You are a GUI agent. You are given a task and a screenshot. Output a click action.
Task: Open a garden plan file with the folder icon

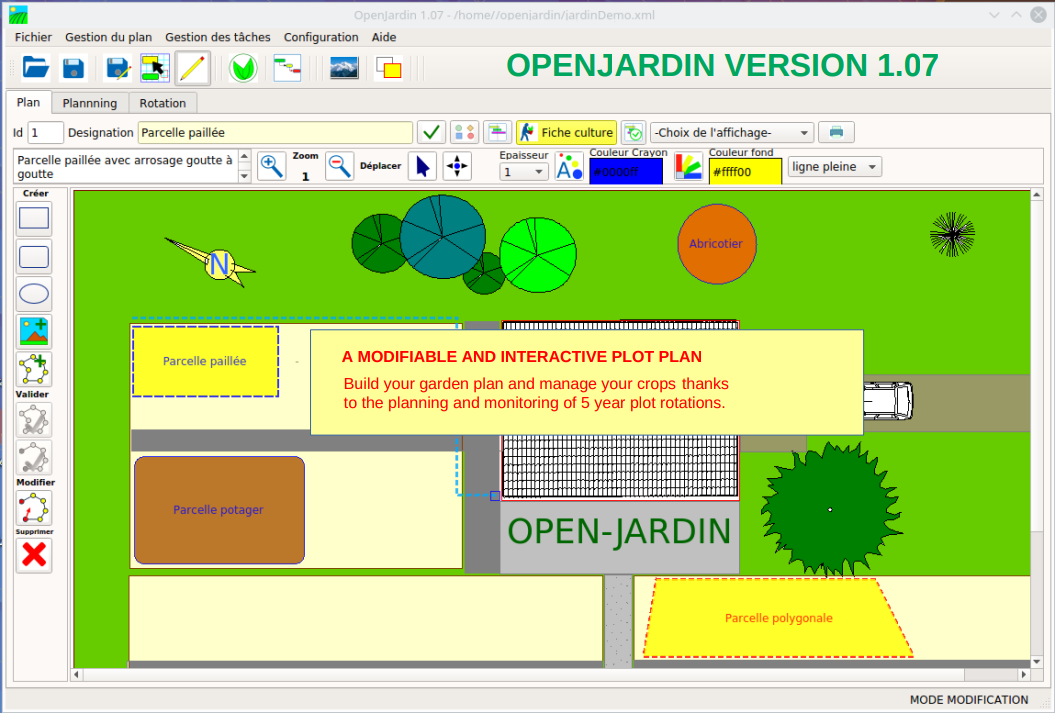click(x=36, y=67)
